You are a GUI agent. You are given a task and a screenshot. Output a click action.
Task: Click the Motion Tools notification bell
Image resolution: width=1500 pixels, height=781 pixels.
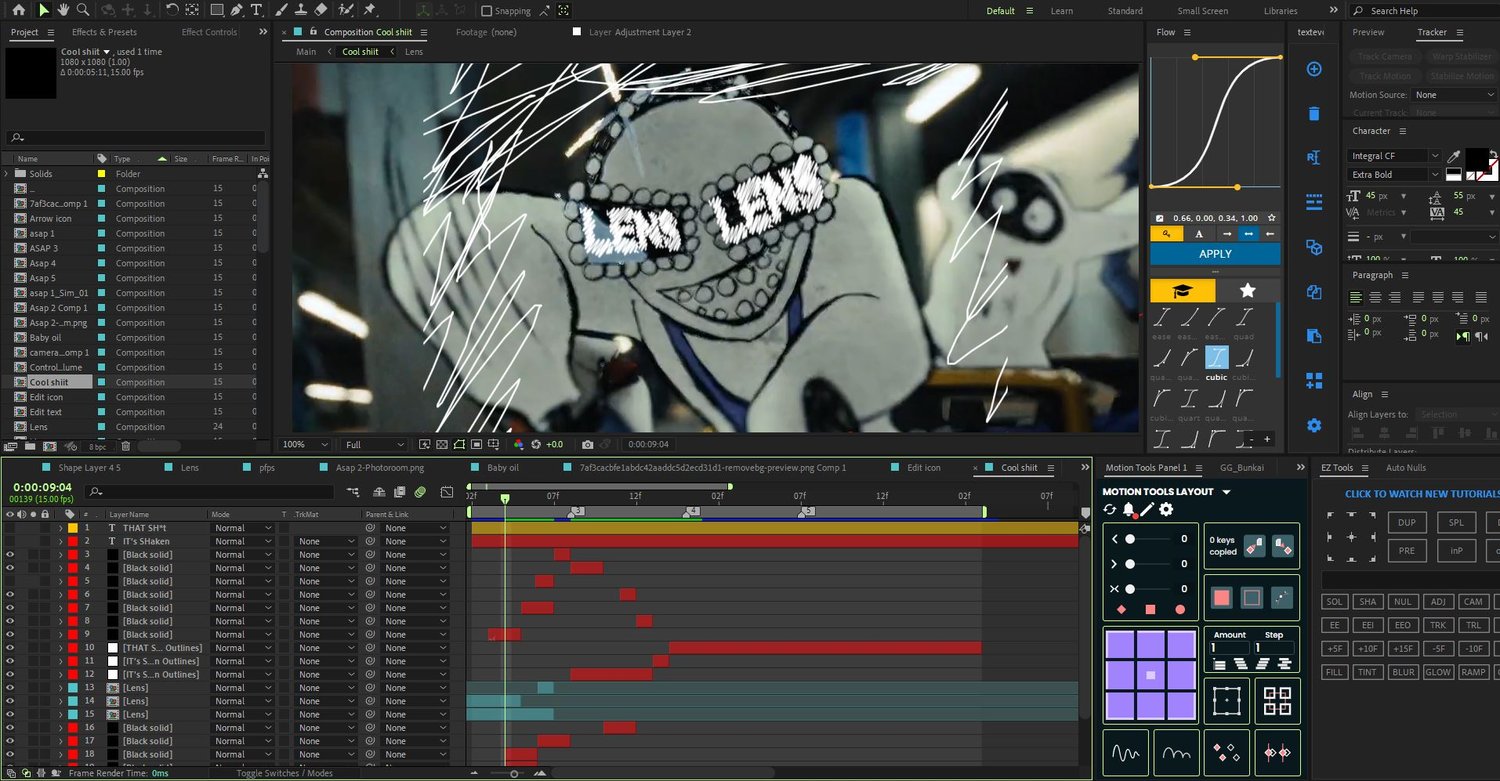[x=1129, y=510]
